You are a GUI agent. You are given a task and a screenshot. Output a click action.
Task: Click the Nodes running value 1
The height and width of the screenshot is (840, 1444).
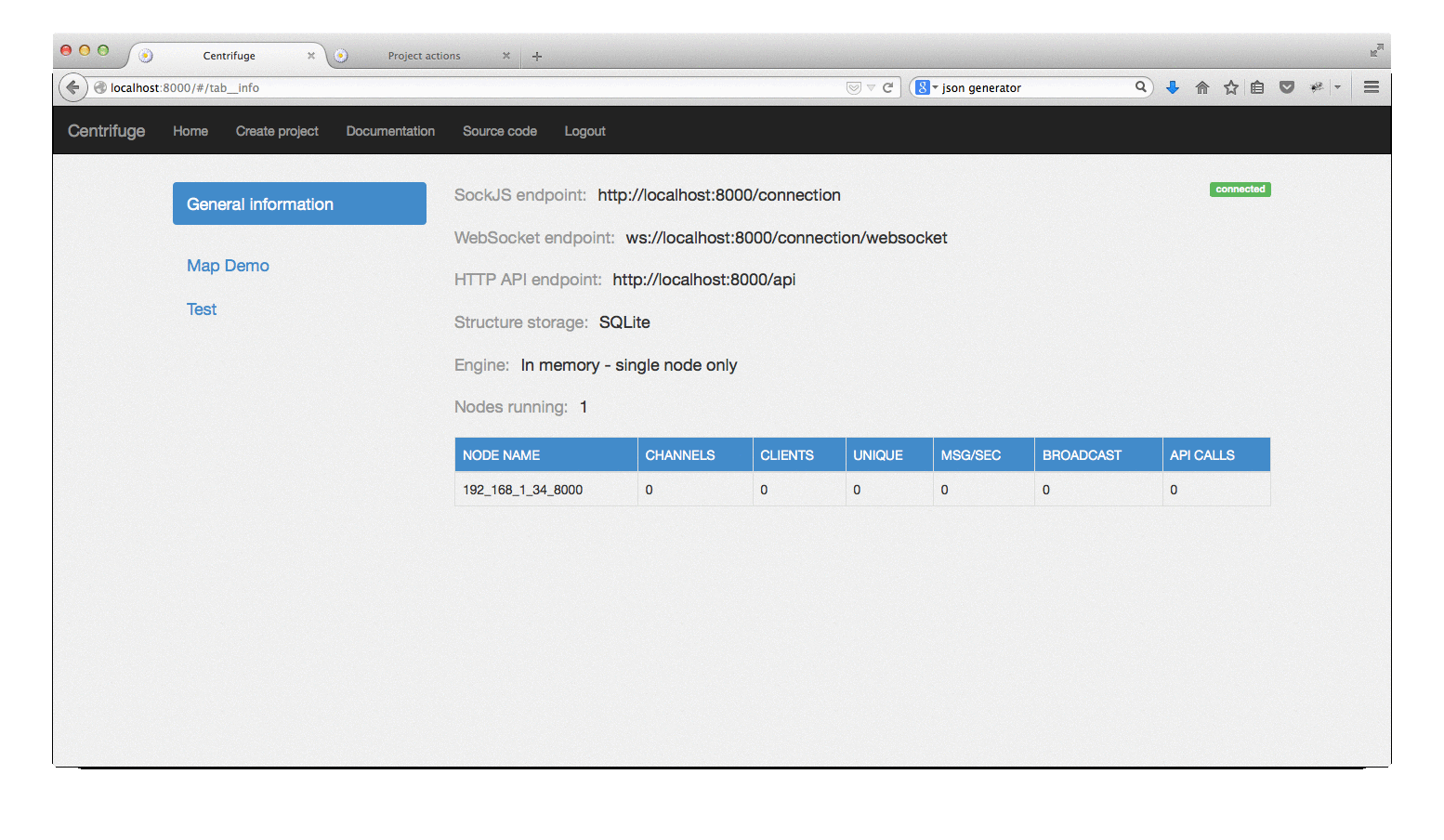(x=584, y=407)
